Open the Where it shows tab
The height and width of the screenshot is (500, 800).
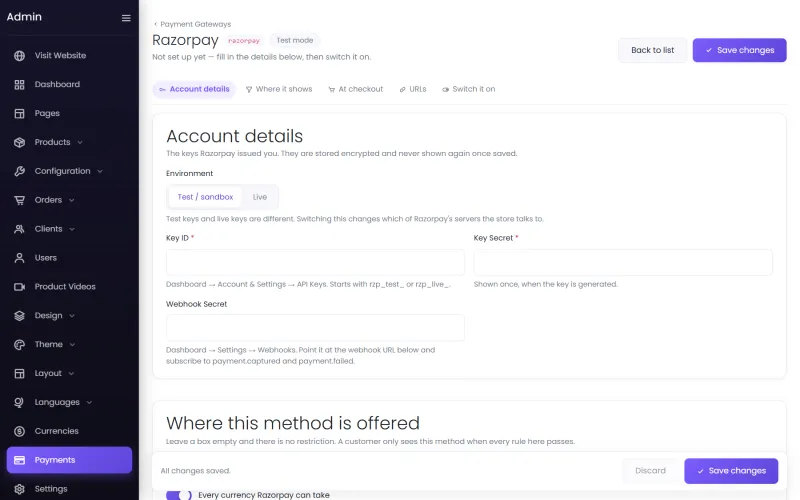point(279,89)
